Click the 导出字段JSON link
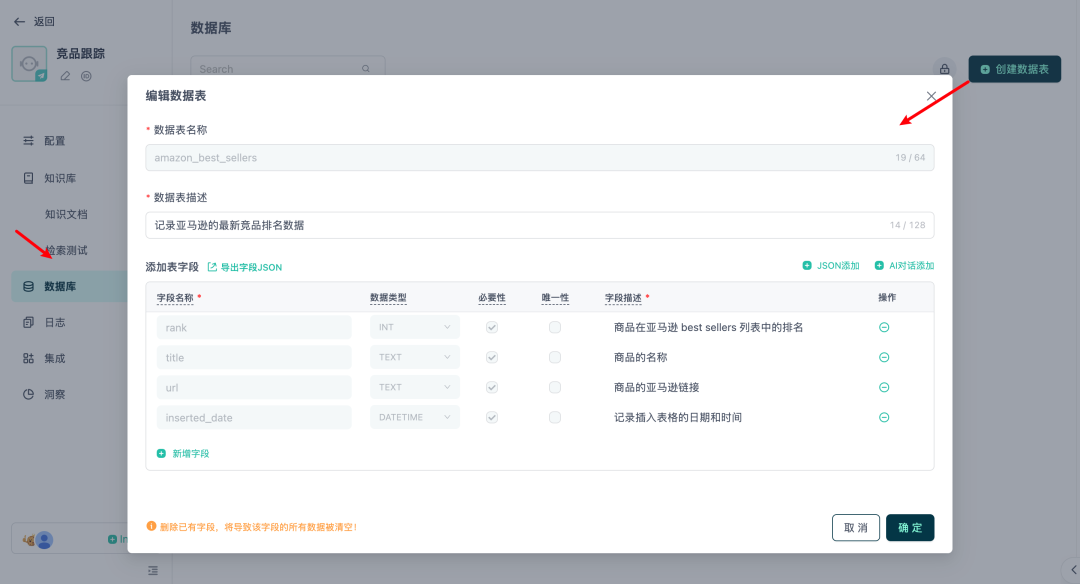The height and width of the screenshot is (584, 1080). pyautogui.click(x=245, y=267)
